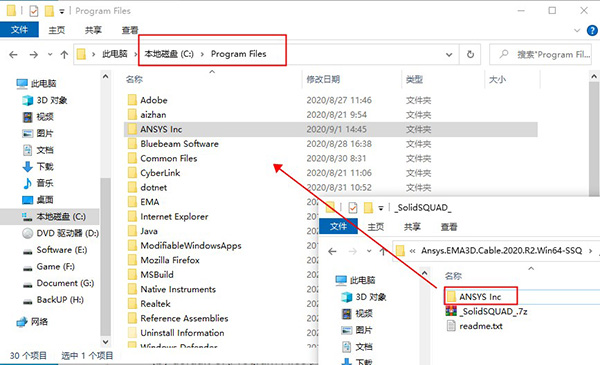
Task: Open the 查看 ribbon tab in Program Files window
Action: pyautogui.click(x=130, y=30)
